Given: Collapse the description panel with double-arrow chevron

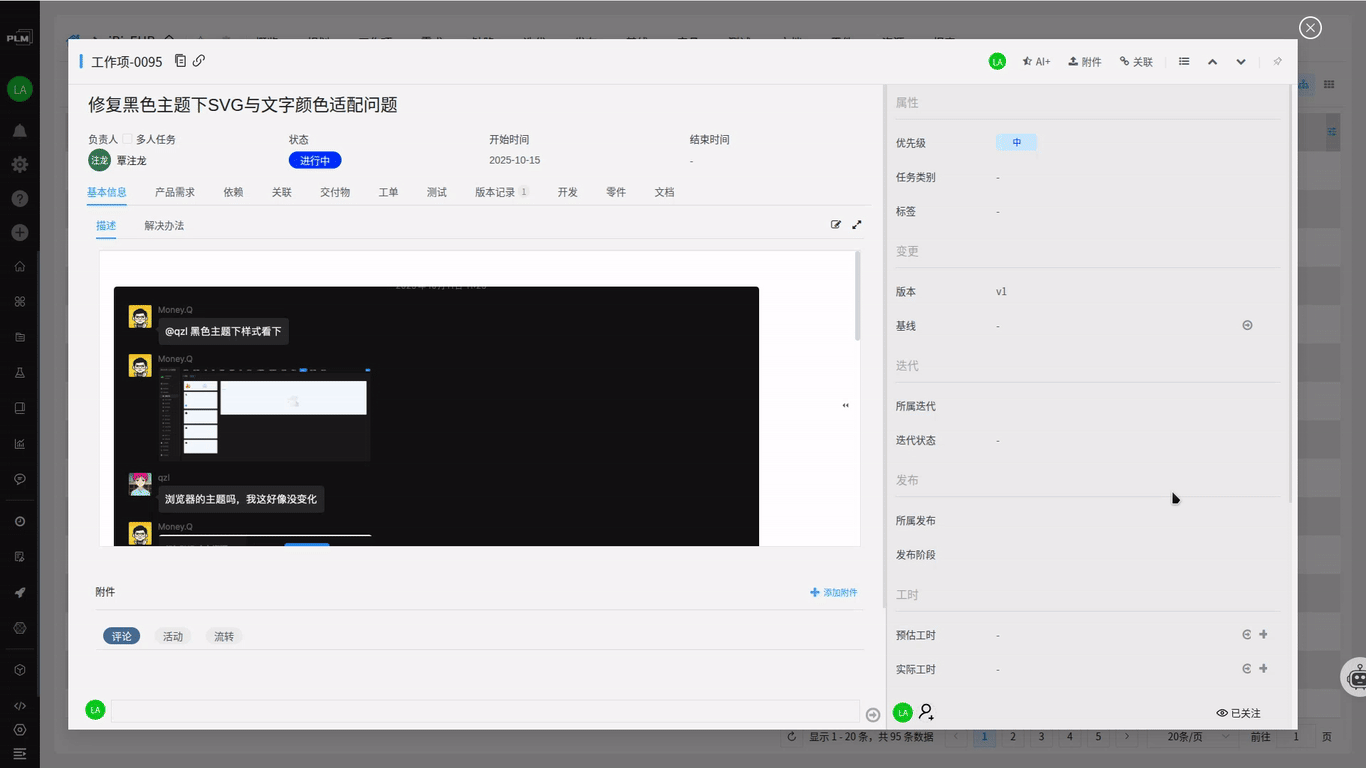Looking at the screenshot, I should pyautogui.click(x=845, y=405).
